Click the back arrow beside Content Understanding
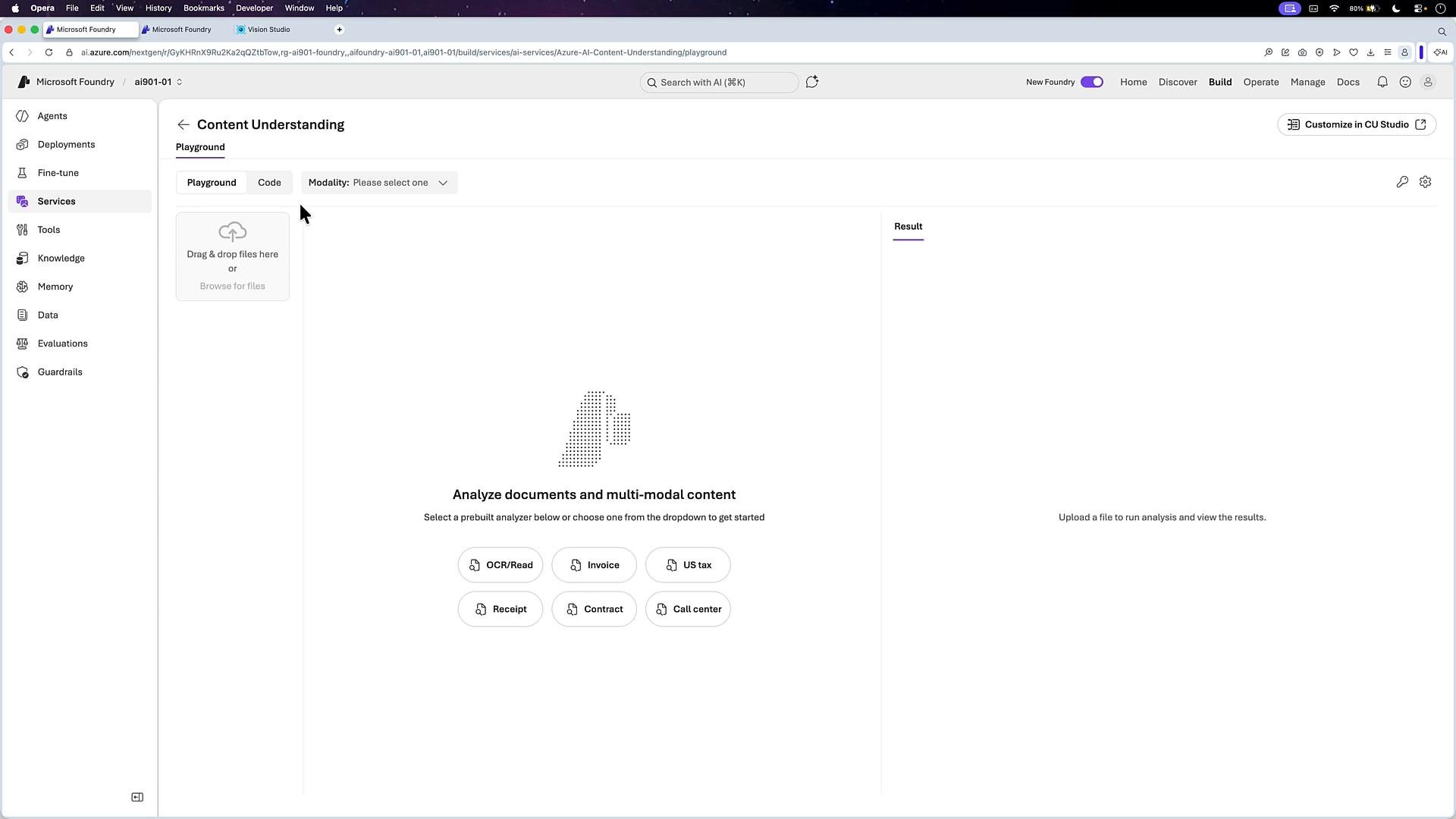 (x=184, y=124)
